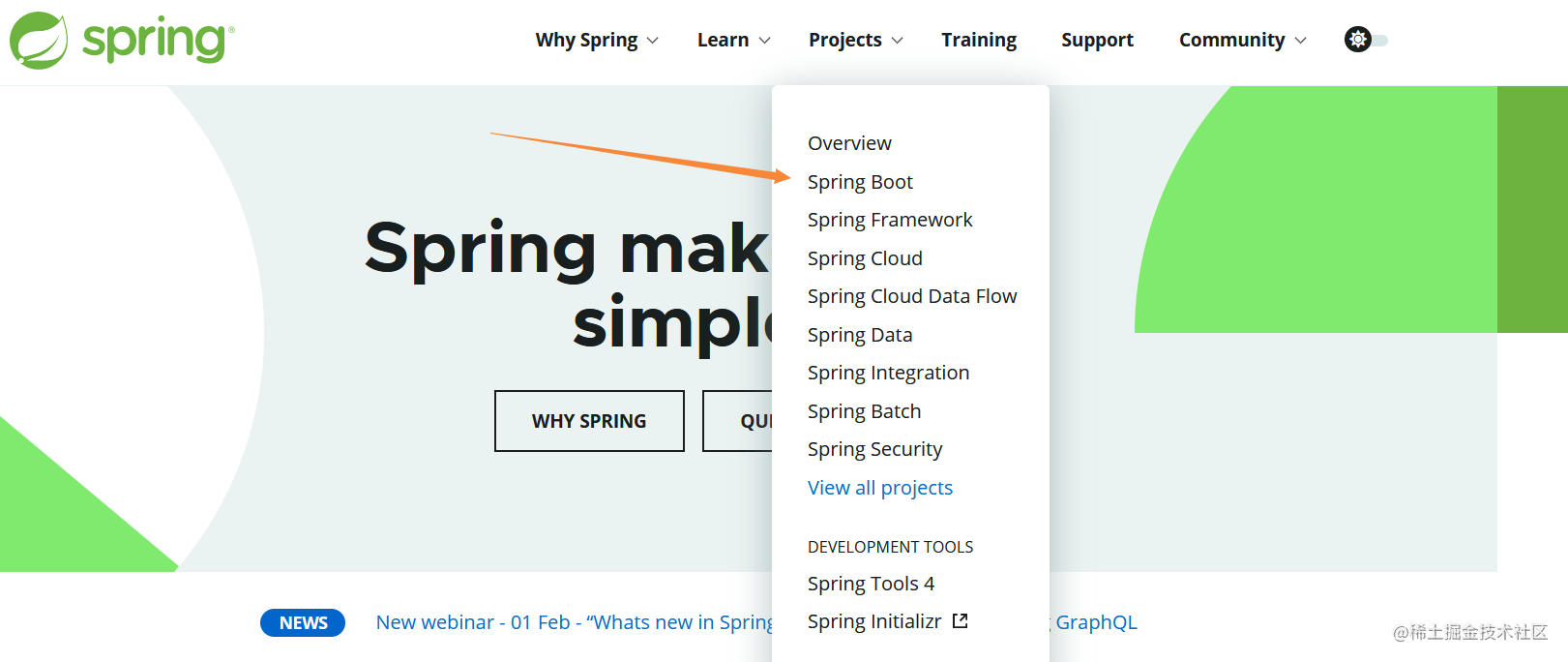Select the Overview menu item
This screenshot has width=1568, height=662.
pos(849,143)
